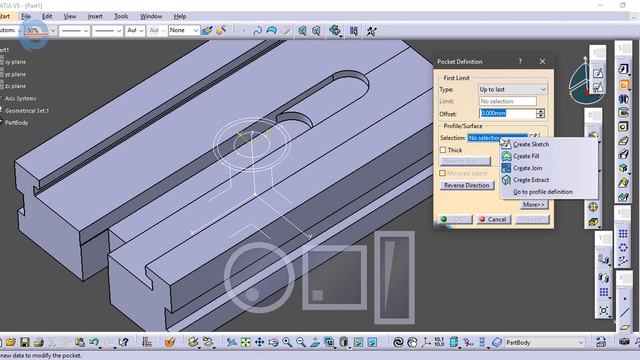Click the Circular Pattern icon
Viewport: 640px width, 360px height.
click(x=623, y=247)
